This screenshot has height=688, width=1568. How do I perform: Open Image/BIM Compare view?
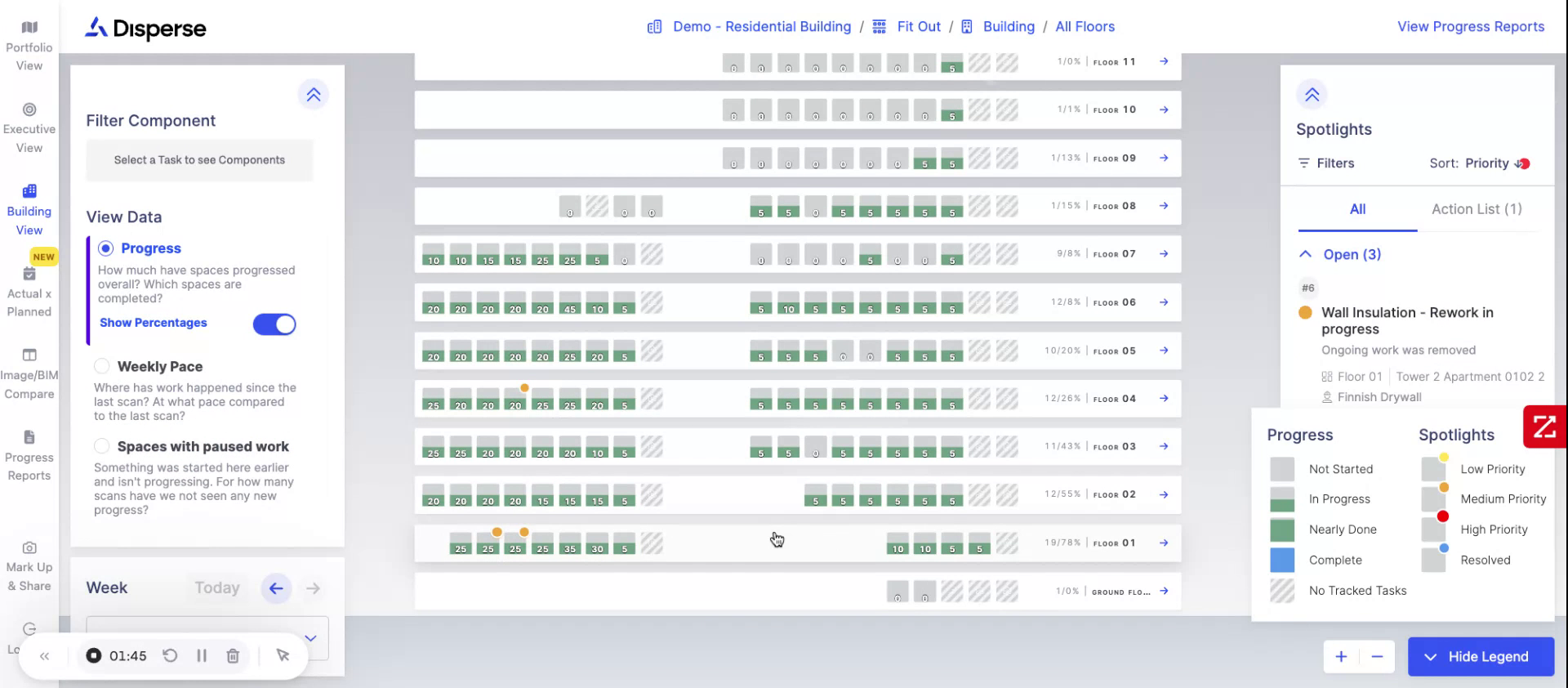(29, 374)
